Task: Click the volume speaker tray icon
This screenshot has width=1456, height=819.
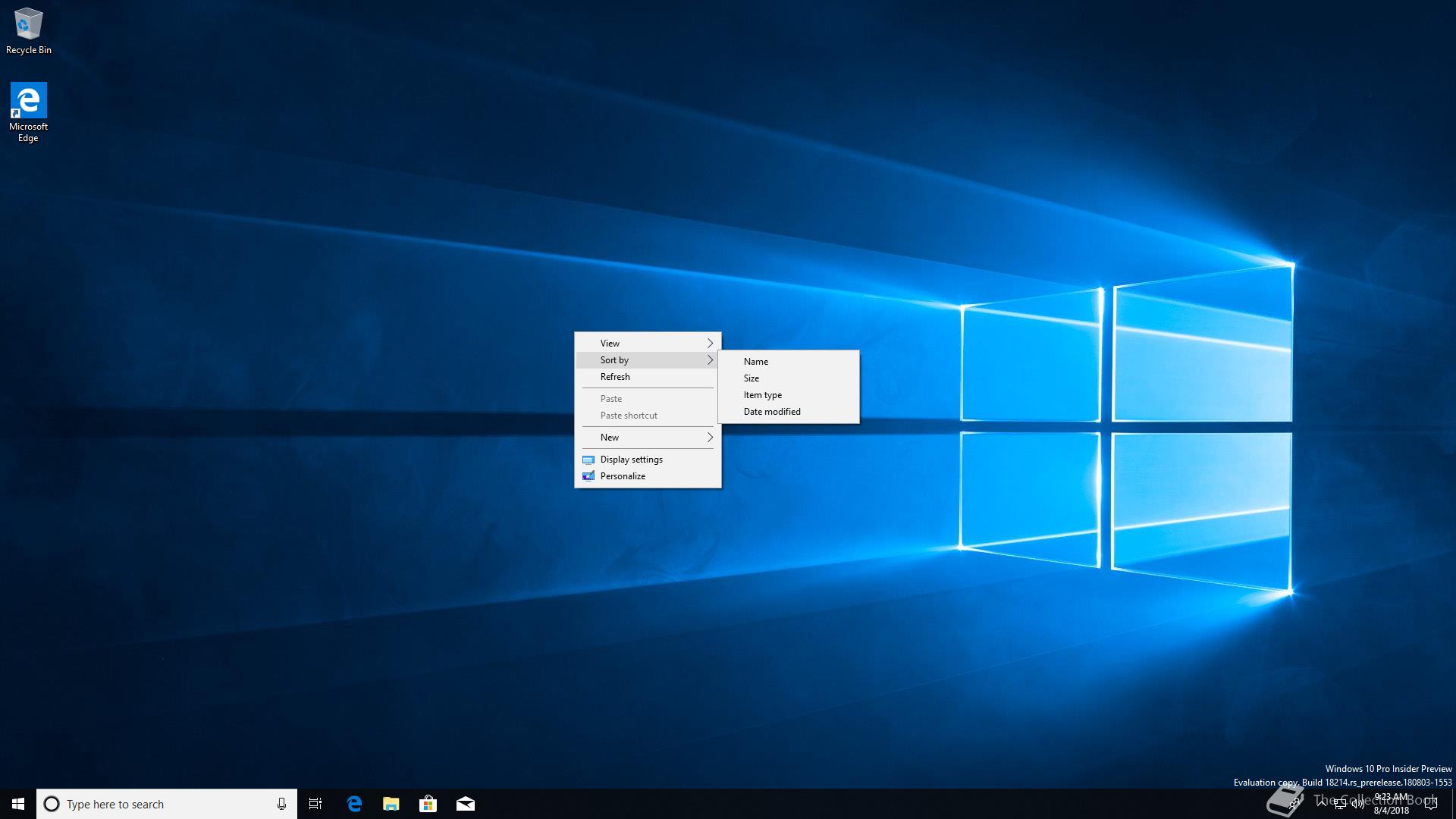Action: coord(1358,804)
